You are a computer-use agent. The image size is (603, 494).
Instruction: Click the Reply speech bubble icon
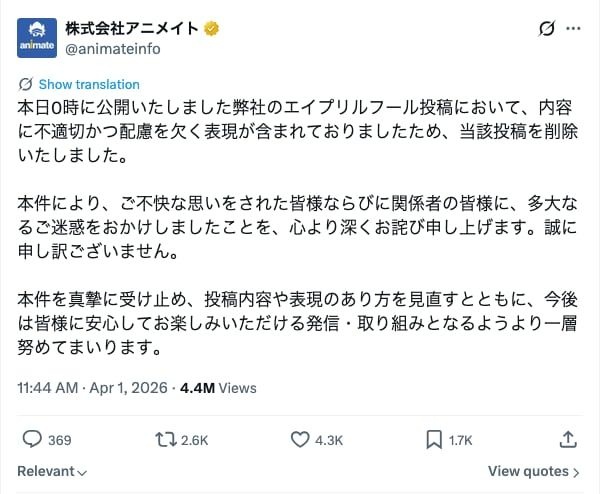(x=32, y=439)
